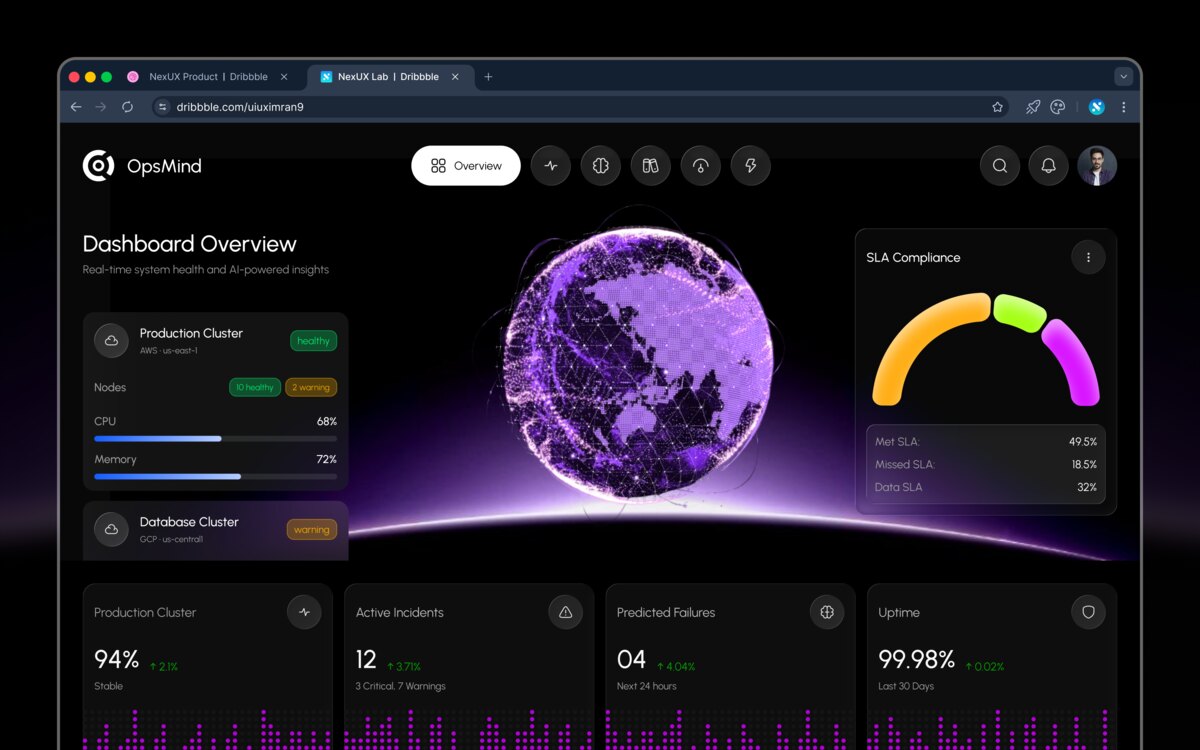The height and width of the screenshot is (750, 1200).
Task: Click the 2 warning nodes badge
Action: 311,387
